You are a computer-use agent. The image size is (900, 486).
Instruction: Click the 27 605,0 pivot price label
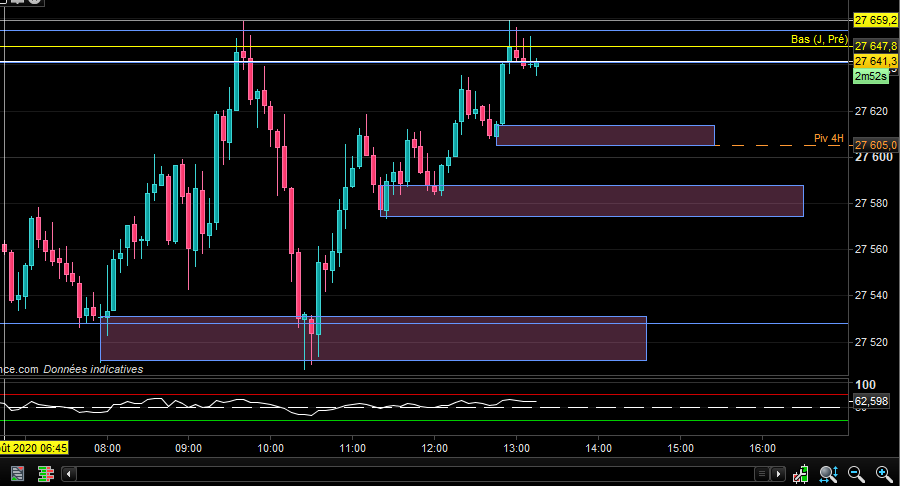click(875, 145)
